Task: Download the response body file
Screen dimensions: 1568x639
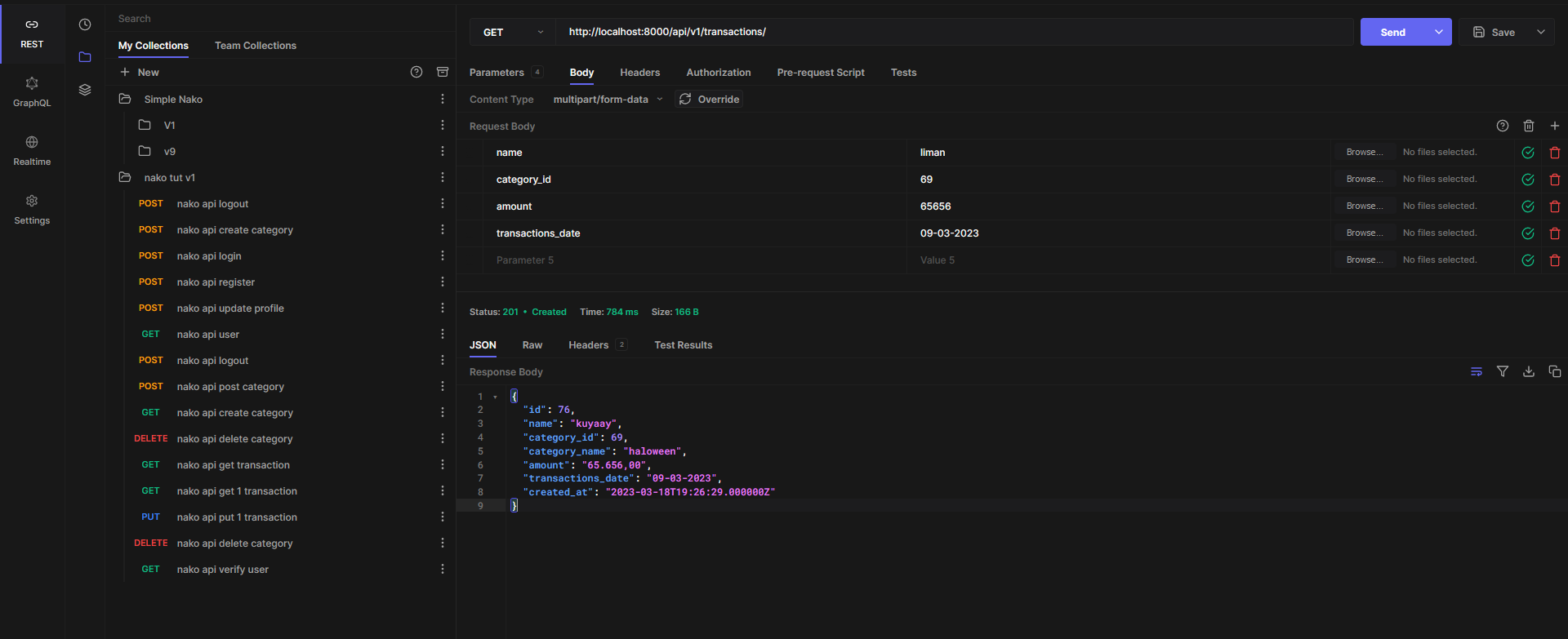Action: [x=1528, y=371]
